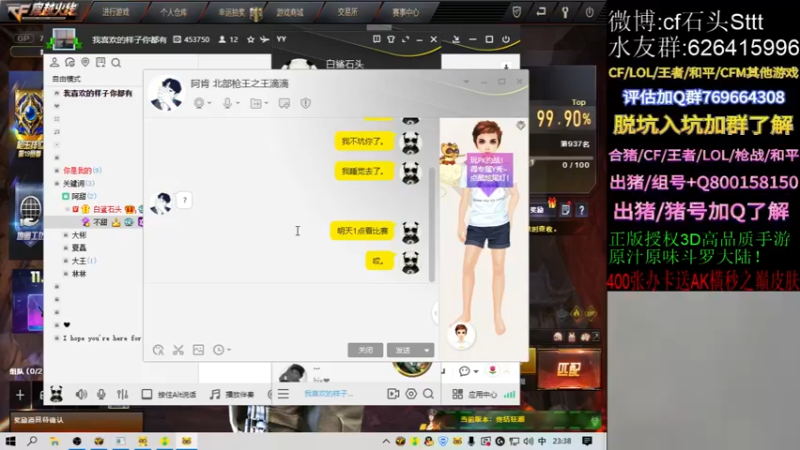Open the webcam icon's dropdown arrow

click(209, 104)
